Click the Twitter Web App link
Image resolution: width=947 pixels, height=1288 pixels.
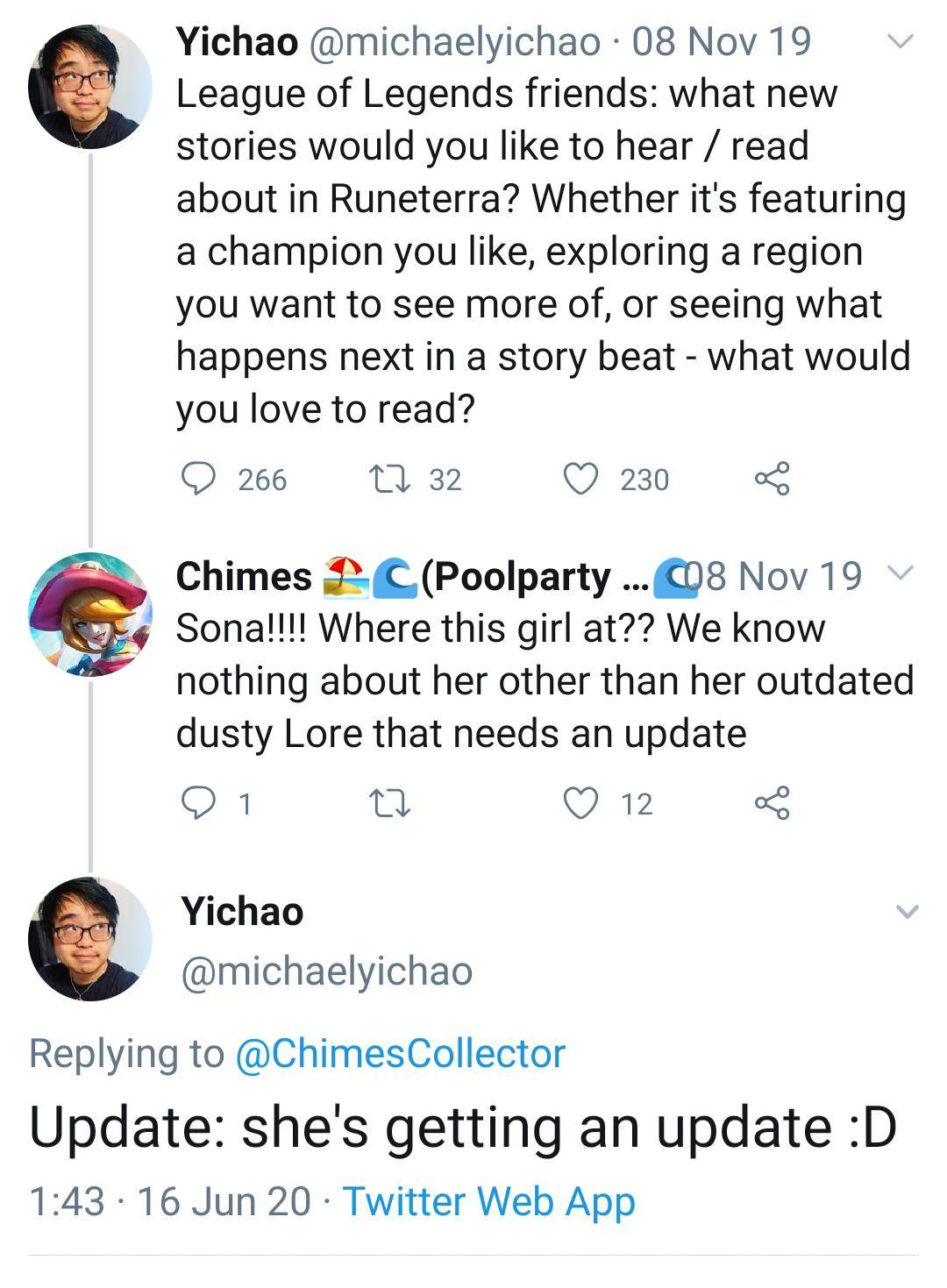coord(488,1200)
